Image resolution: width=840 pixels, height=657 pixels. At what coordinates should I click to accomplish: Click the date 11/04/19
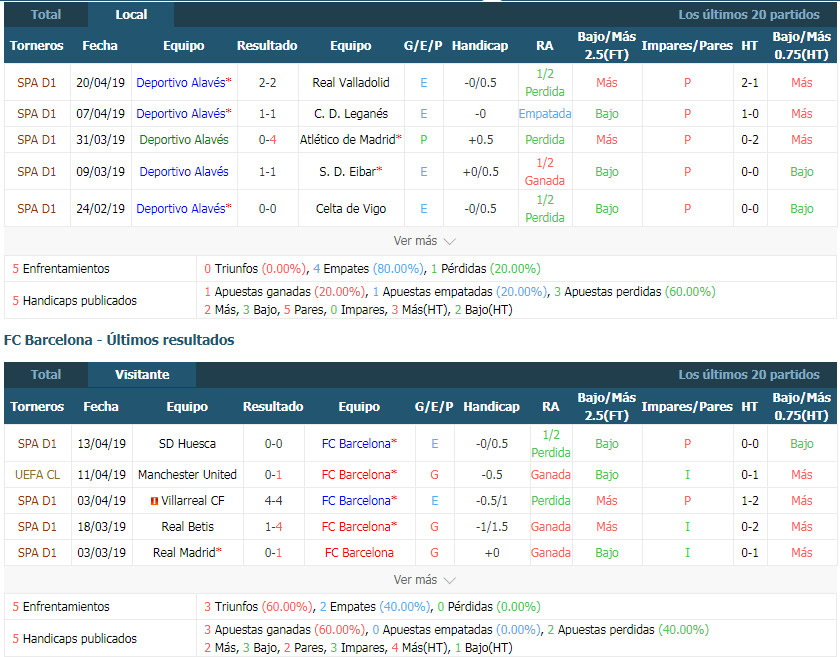(x=101, y=474)
